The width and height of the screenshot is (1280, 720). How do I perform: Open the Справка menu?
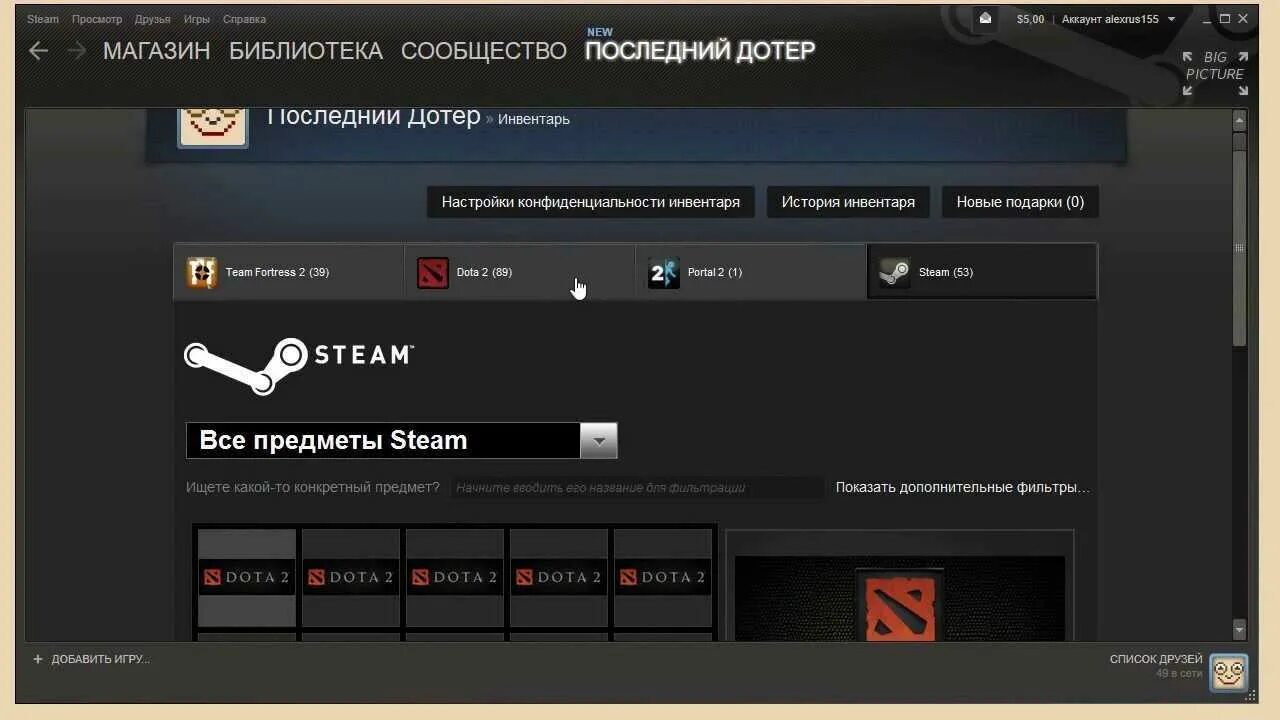[x=244, y=19]
